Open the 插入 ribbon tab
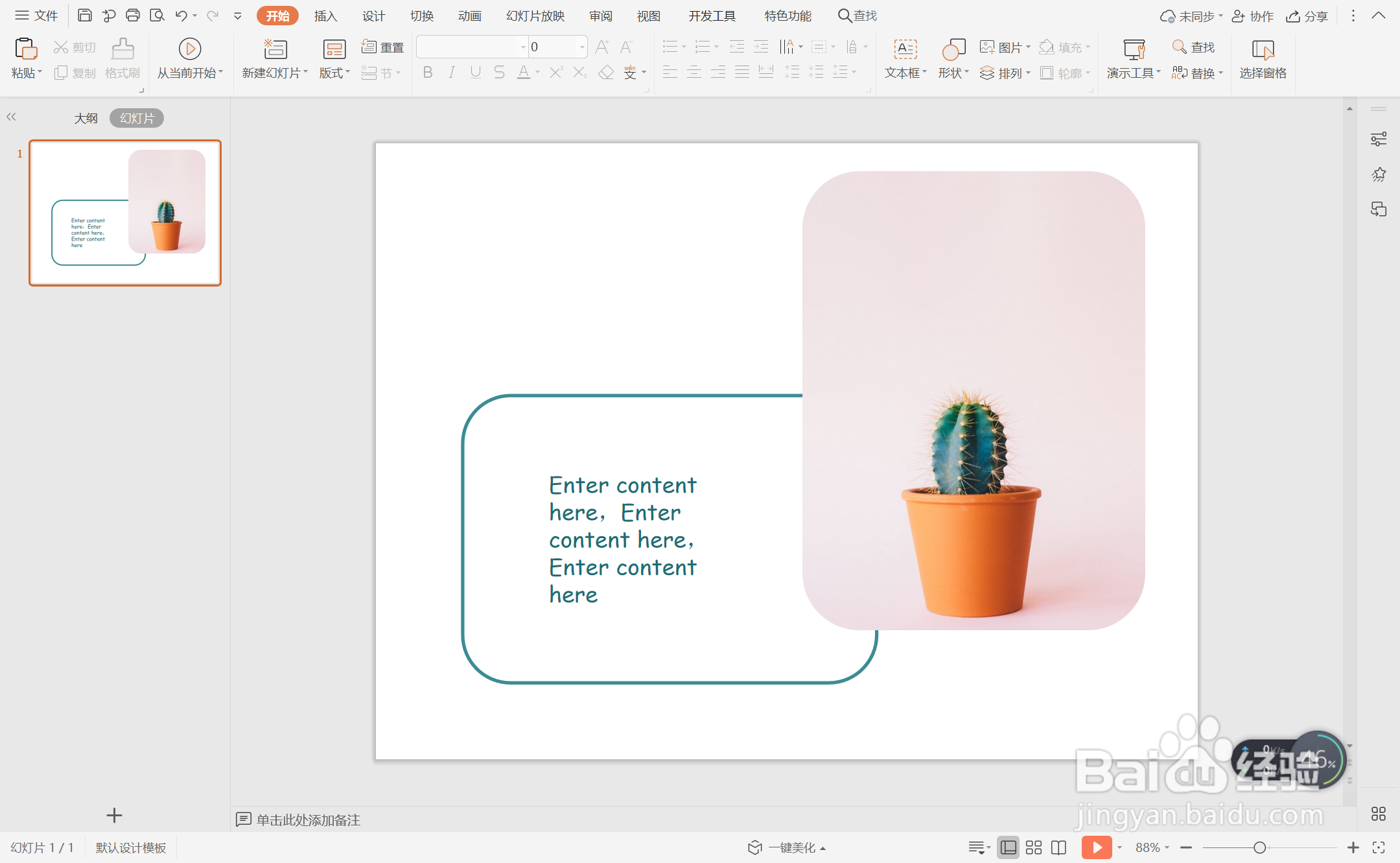The image size is (1400, 863). pos(325,16)
